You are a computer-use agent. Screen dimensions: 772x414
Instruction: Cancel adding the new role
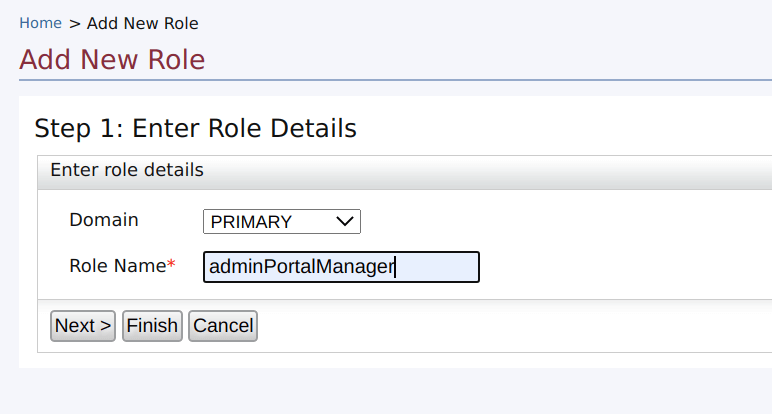coord(223,326)
